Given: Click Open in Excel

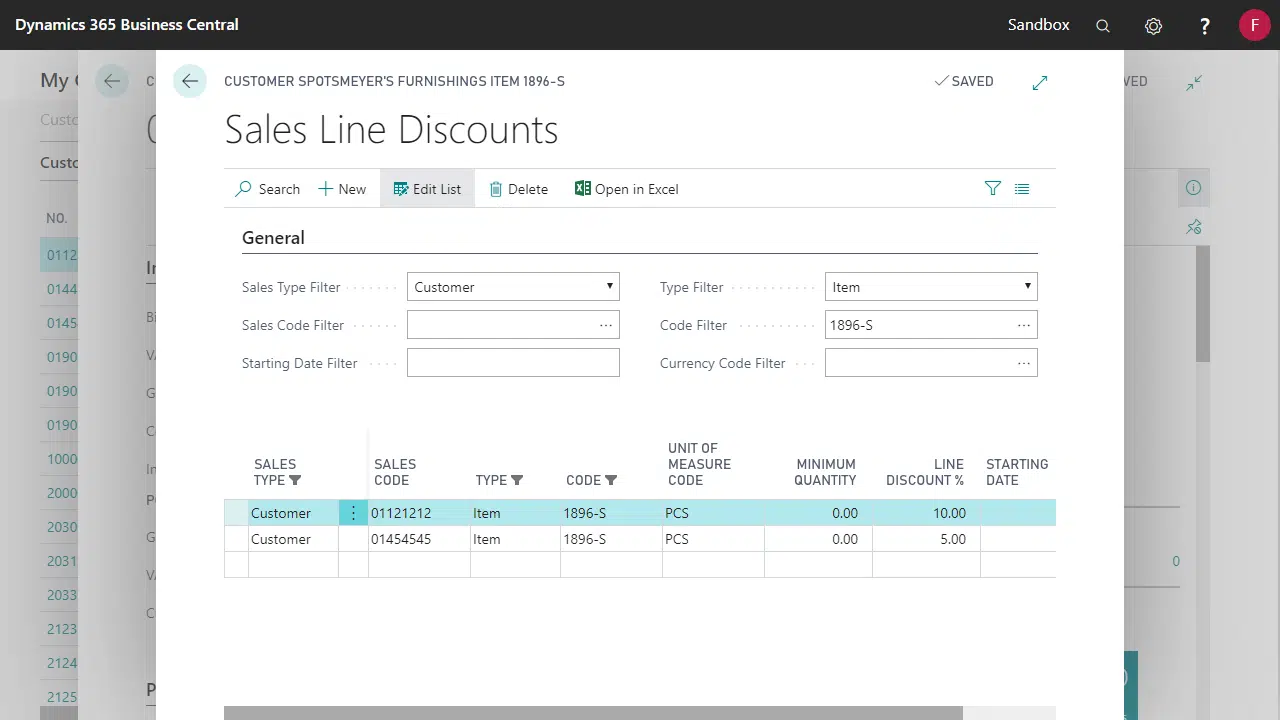Looking at the screenshot, I should click(x=627, y=189).
